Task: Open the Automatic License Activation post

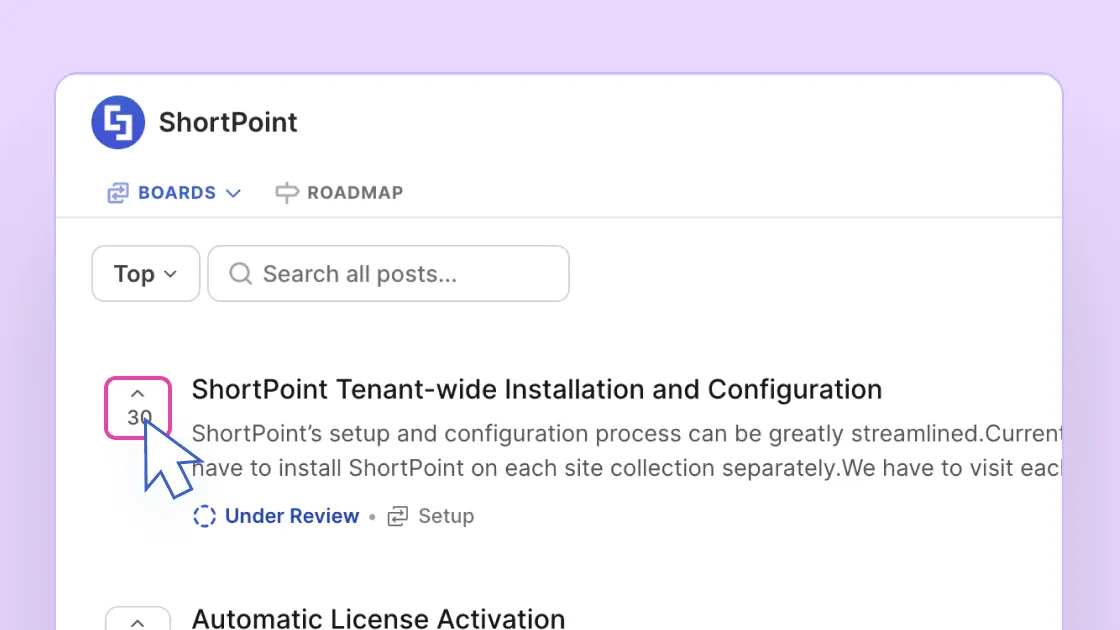Action: (x=378, y=618)
